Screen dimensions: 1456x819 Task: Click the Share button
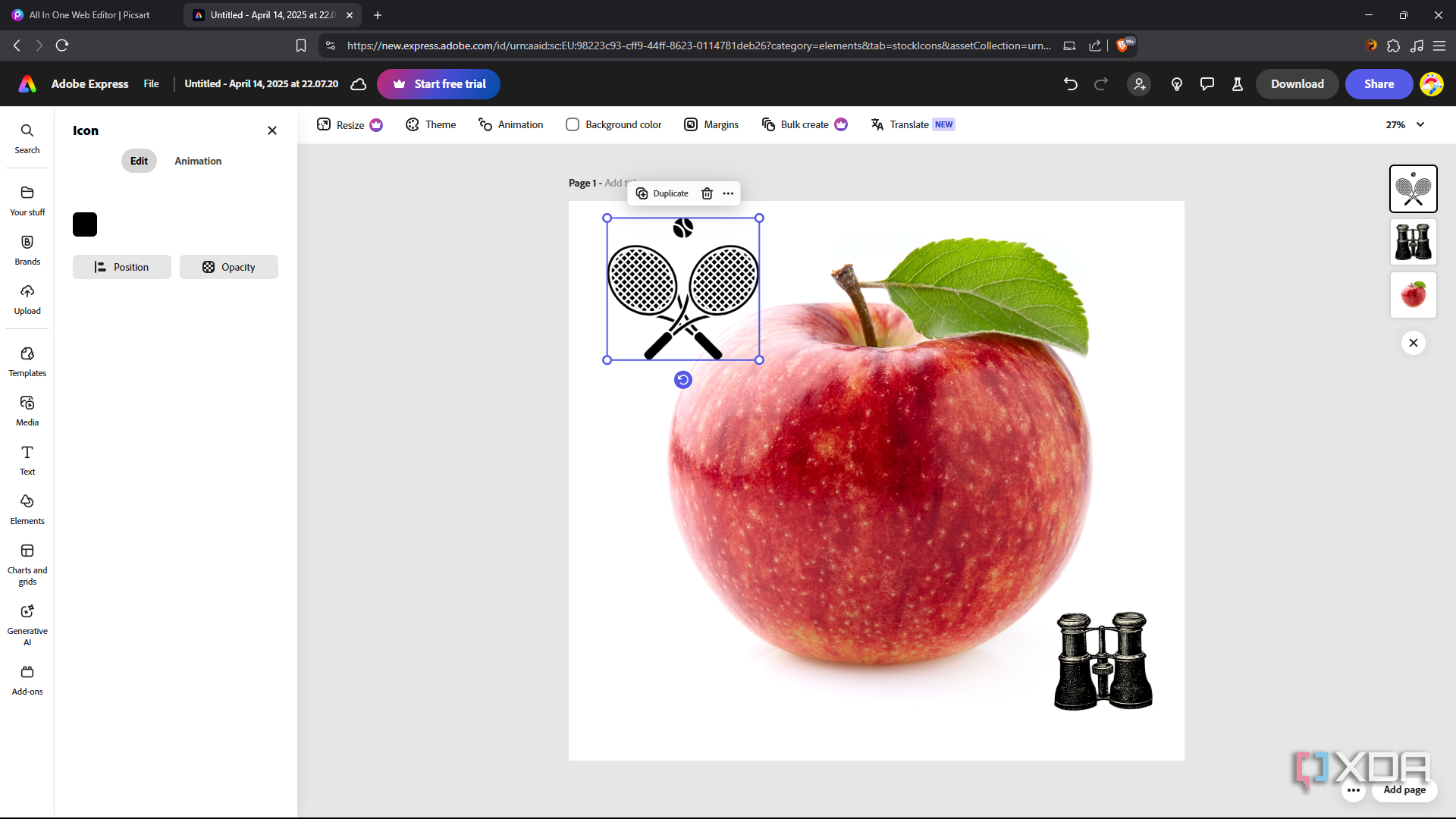tap(1379, 84)
